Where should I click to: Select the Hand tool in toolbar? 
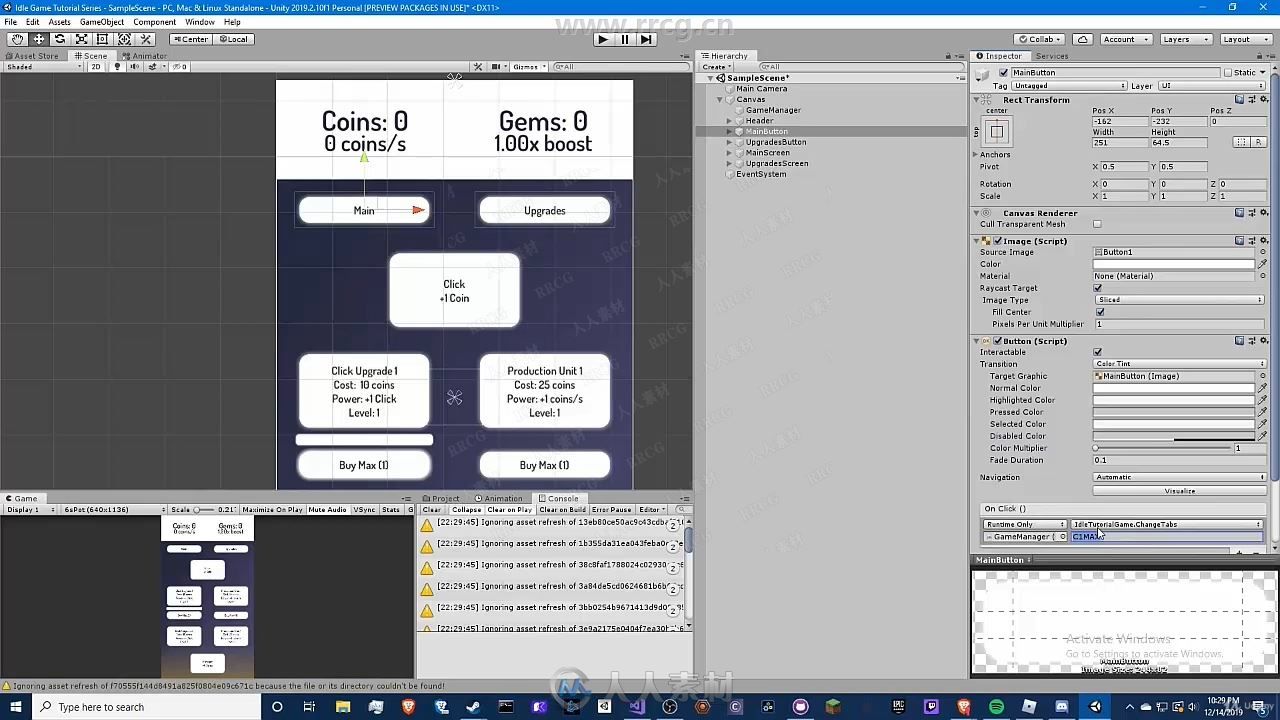tap(18, 39)
